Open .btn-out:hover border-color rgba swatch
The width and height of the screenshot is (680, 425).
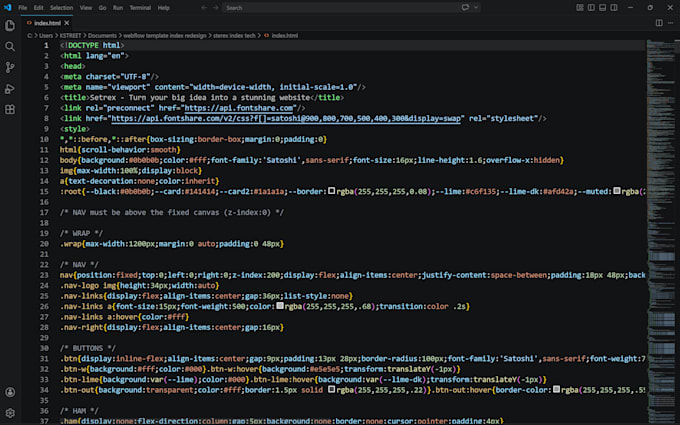coord(556,389)
